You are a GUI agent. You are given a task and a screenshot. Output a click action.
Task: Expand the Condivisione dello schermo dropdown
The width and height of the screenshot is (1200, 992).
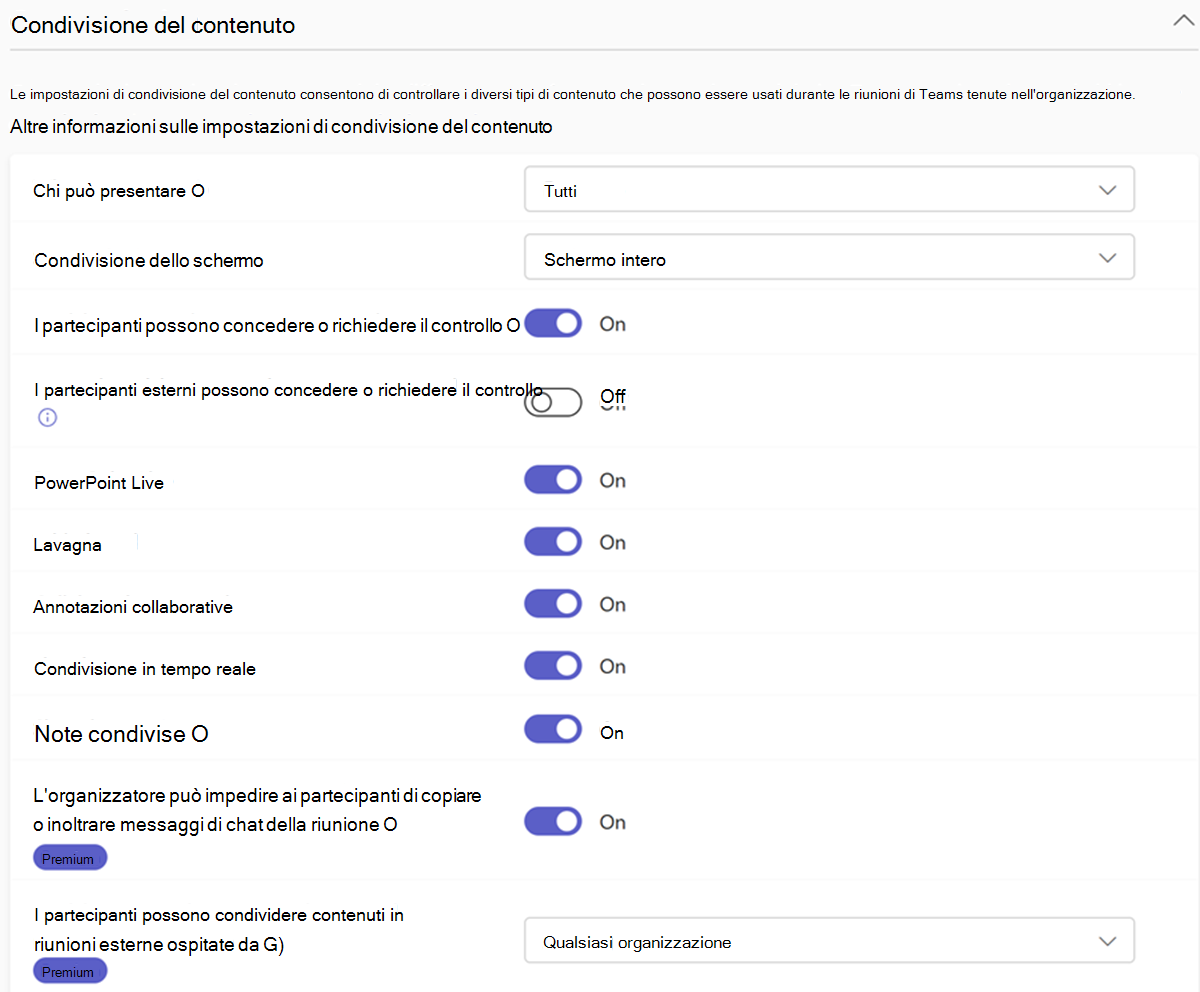pos(829,259)
